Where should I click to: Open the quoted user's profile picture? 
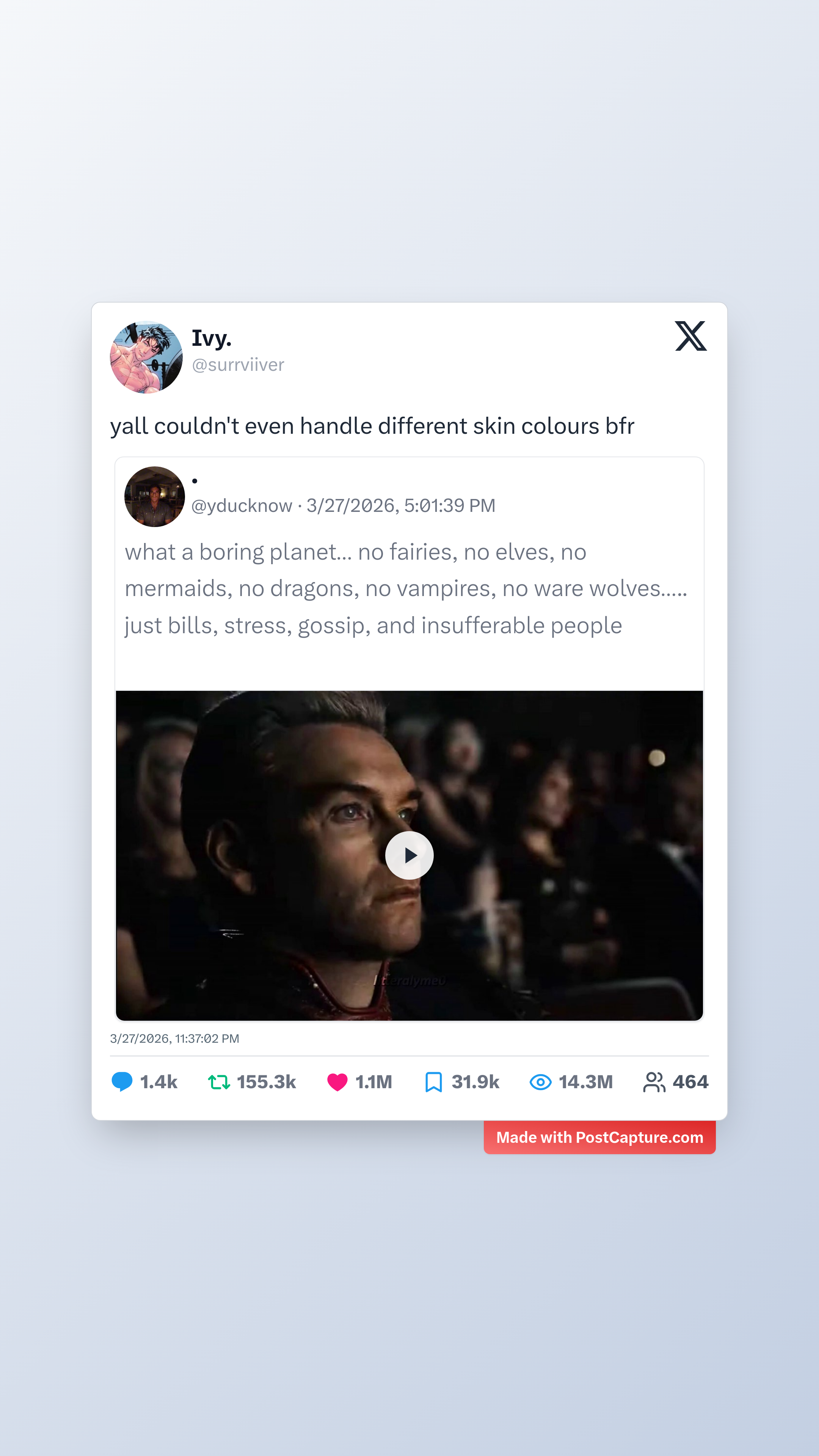(154, 497)
